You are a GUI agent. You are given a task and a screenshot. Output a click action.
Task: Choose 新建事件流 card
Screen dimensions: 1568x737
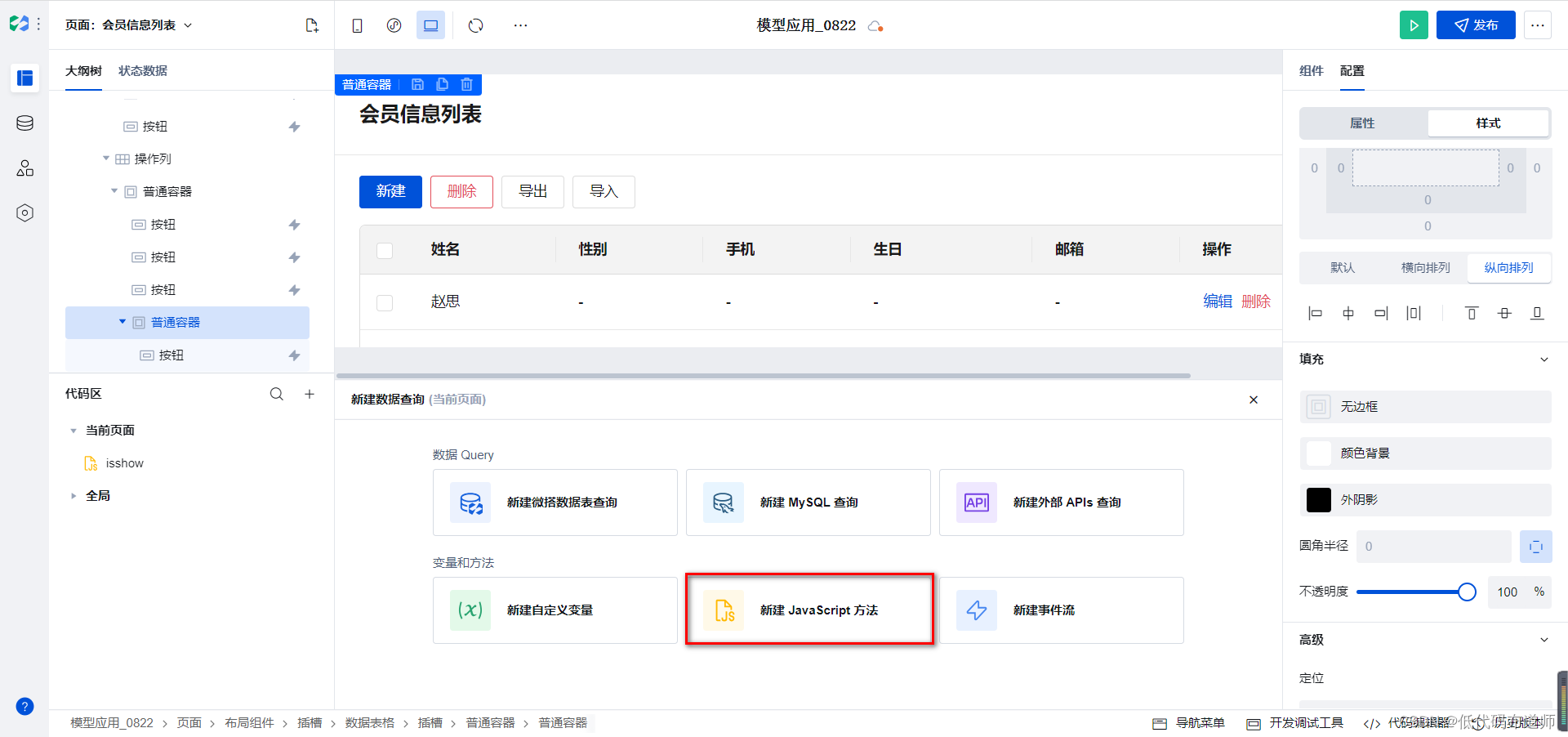tap(1062, 610)
